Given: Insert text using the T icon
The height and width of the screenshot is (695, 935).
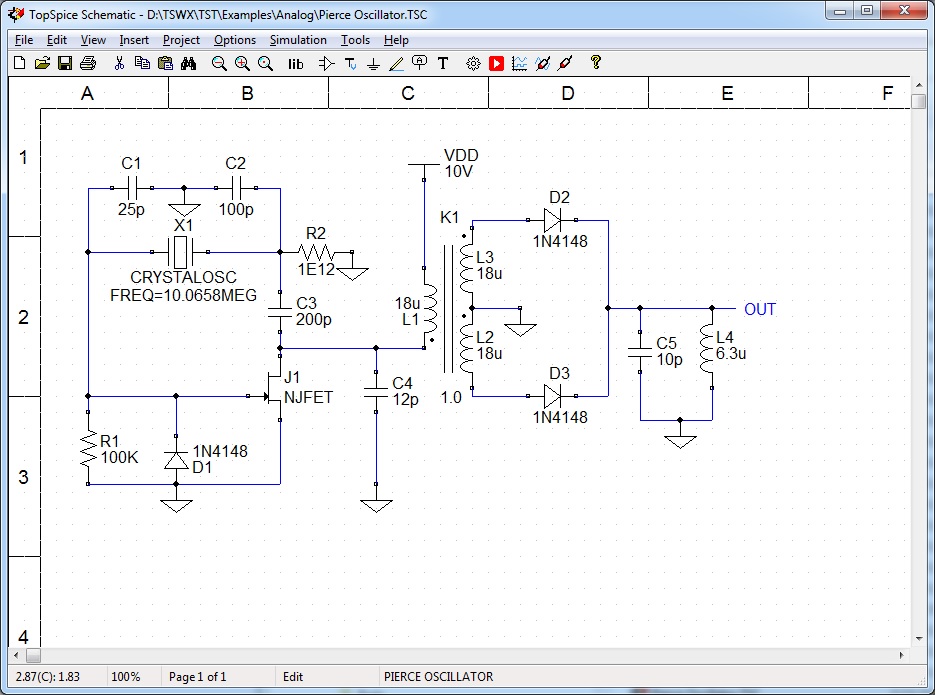Looking at the screenshot, I should (443, 63).
